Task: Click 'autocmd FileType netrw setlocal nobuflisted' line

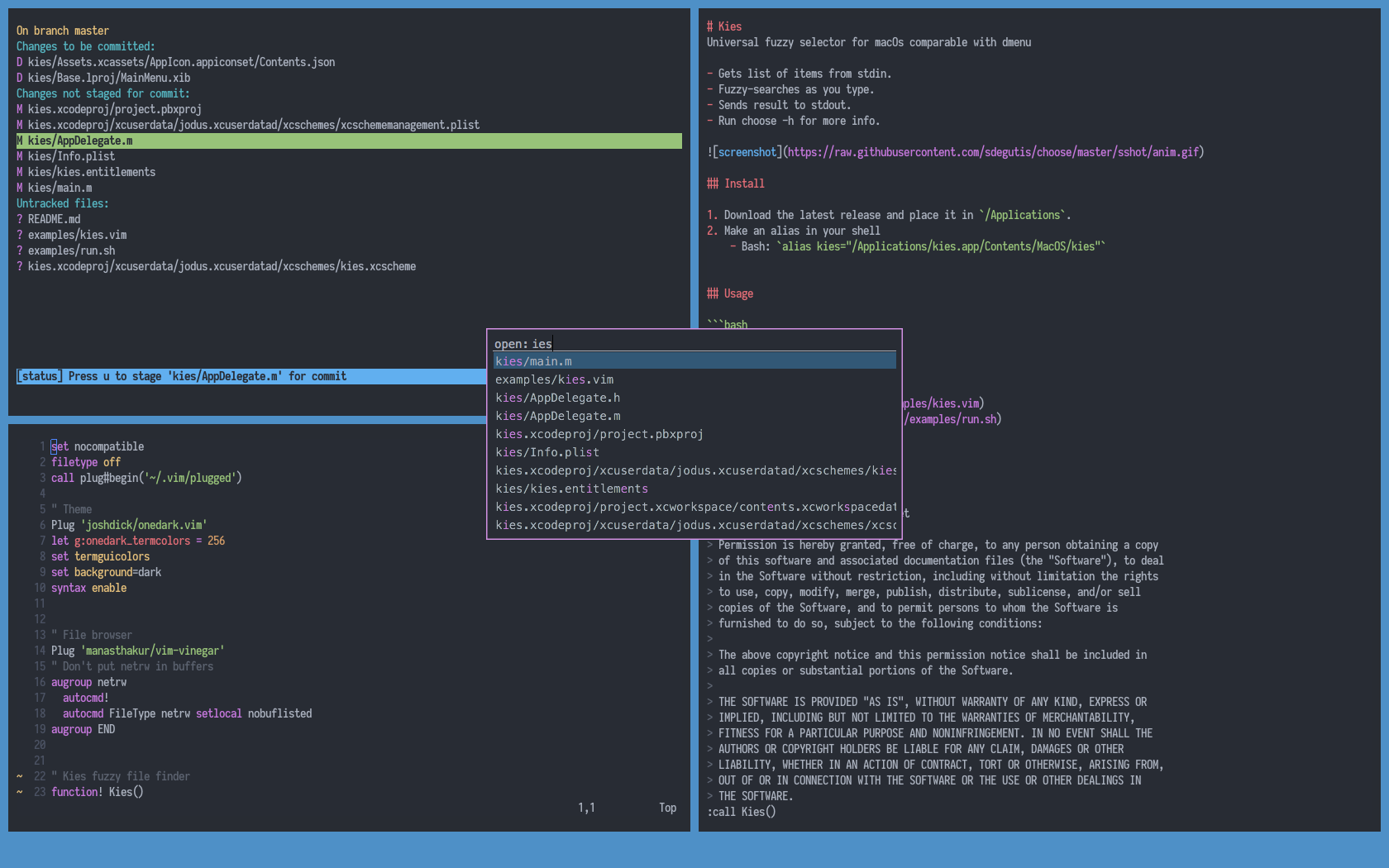Action: 188,713
